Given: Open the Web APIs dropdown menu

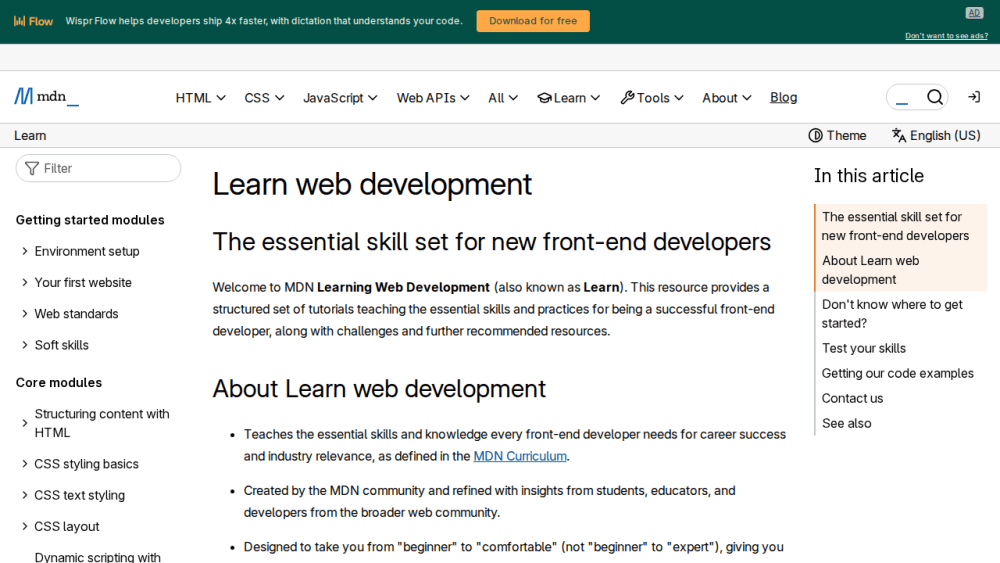Looking at the screenshot, I should (x=433, y=98).
